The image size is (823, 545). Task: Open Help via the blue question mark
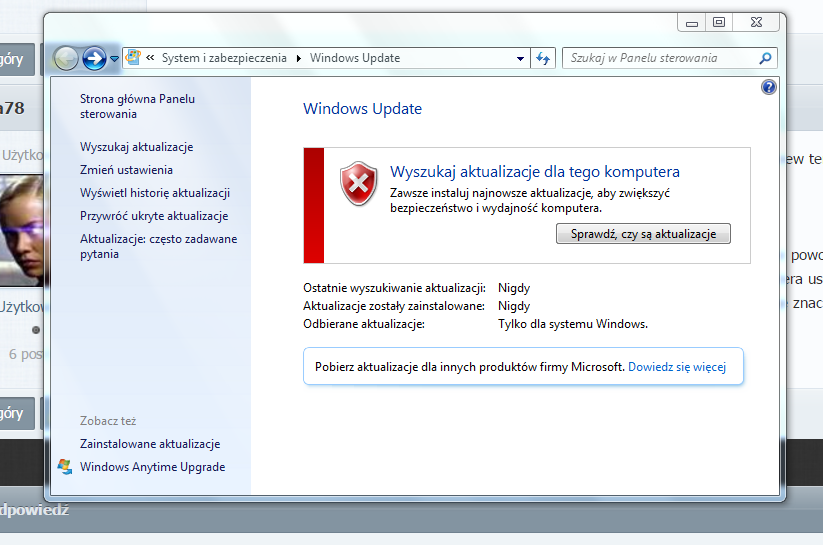pyautogui.click(x=768, y=87)
